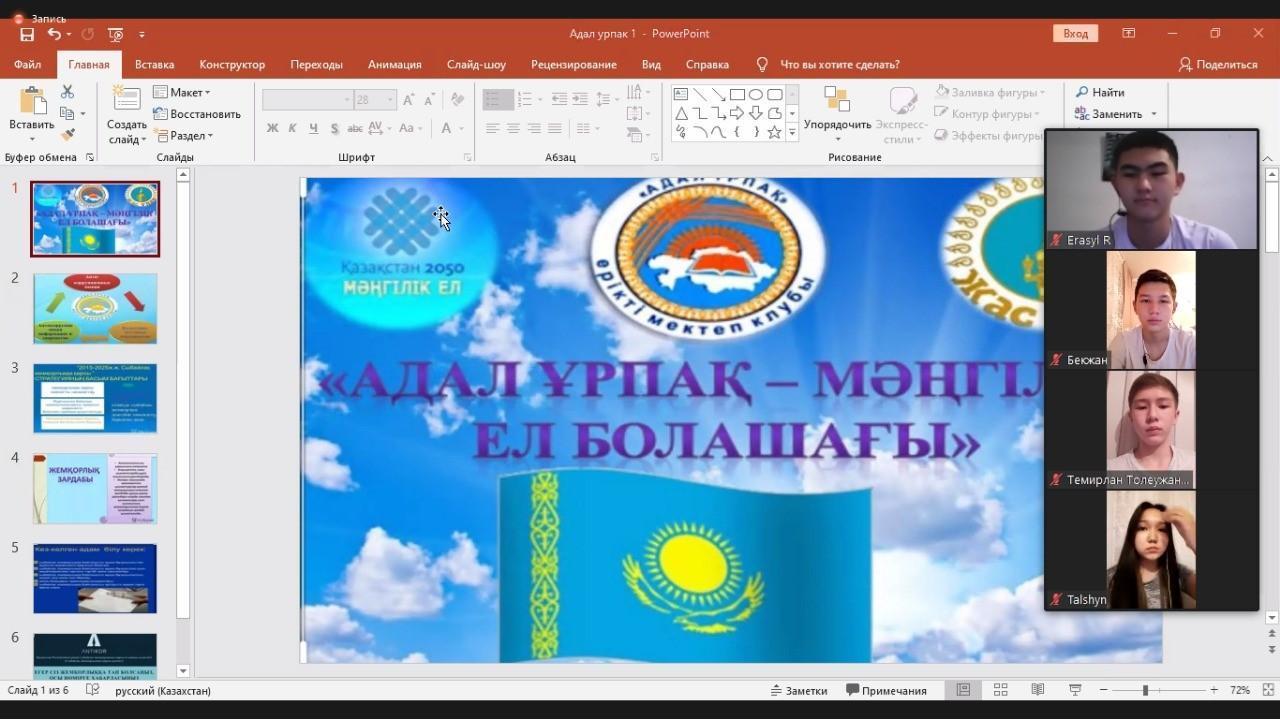The image size is (1280, 720).
Task: Click the align text left icon
Action: click(x=493, y=128)
